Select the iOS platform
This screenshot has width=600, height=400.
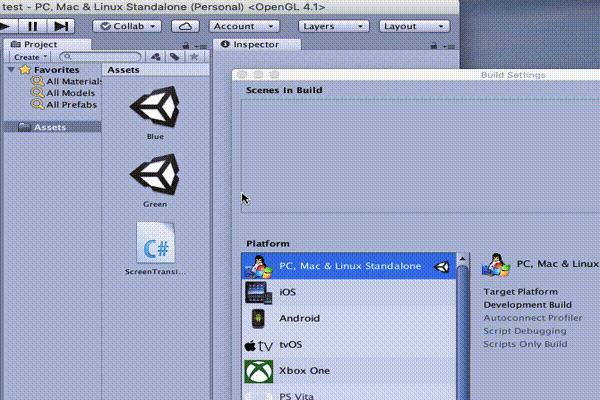[x=349, y=292]
